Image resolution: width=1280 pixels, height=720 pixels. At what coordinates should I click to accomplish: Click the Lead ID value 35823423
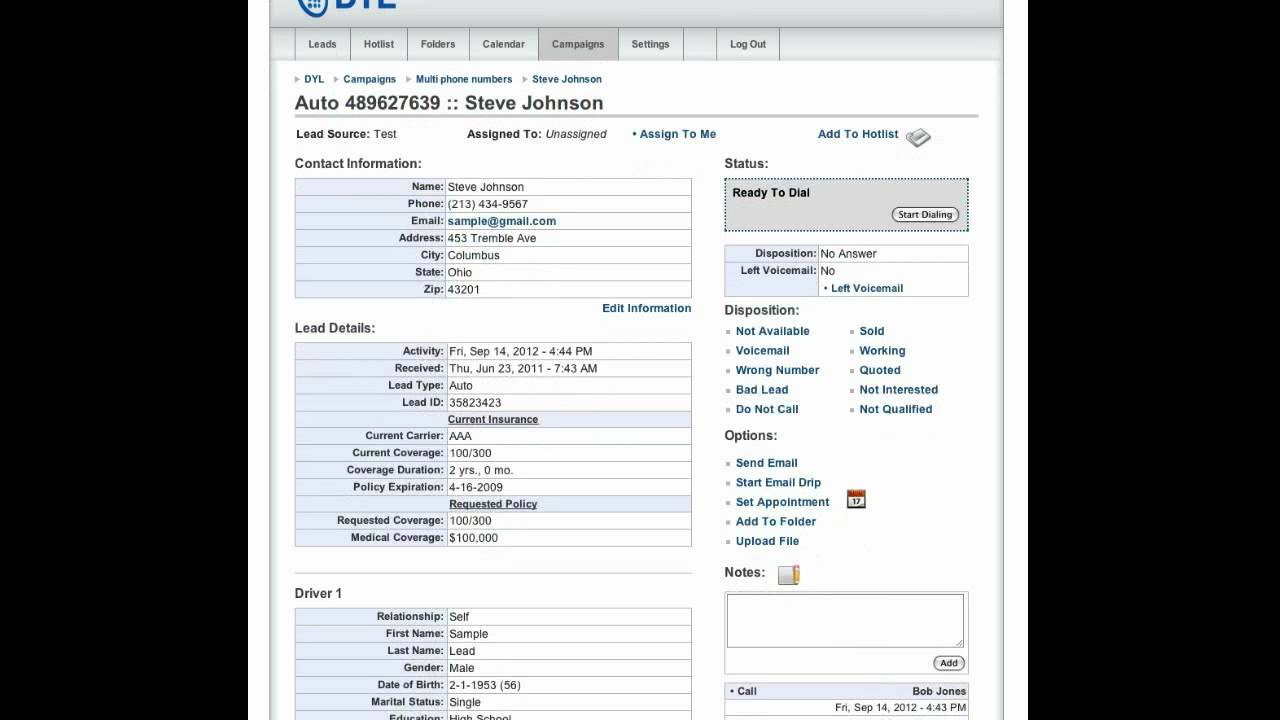[x=475, y=402]
